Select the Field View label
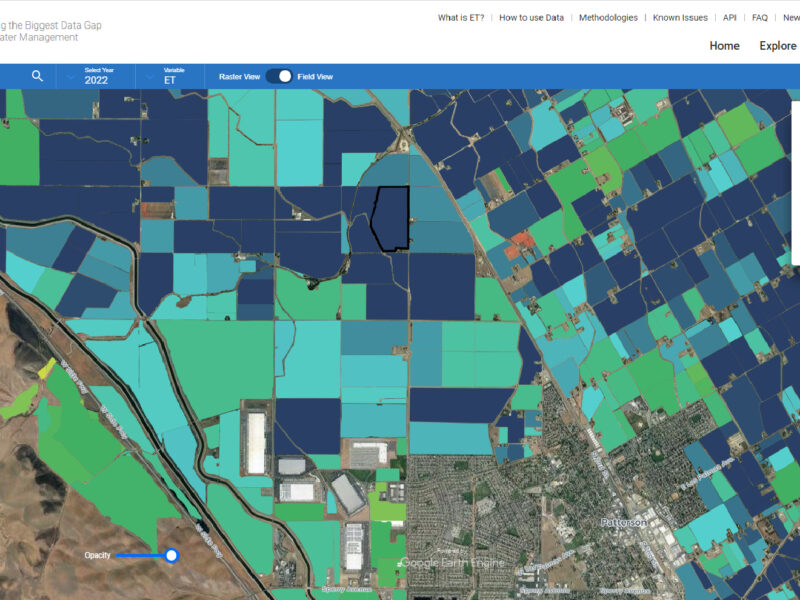Image resolution: width=800 pixels, height=600 pixels. point(315,76)
